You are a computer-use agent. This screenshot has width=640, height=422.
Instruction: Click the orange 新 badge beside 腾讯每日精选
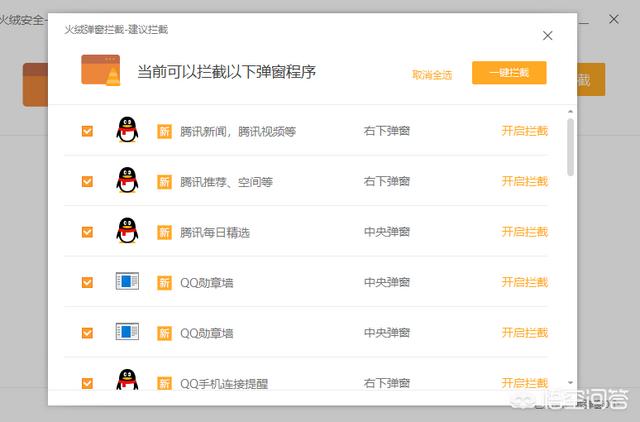tap(164, 232)
